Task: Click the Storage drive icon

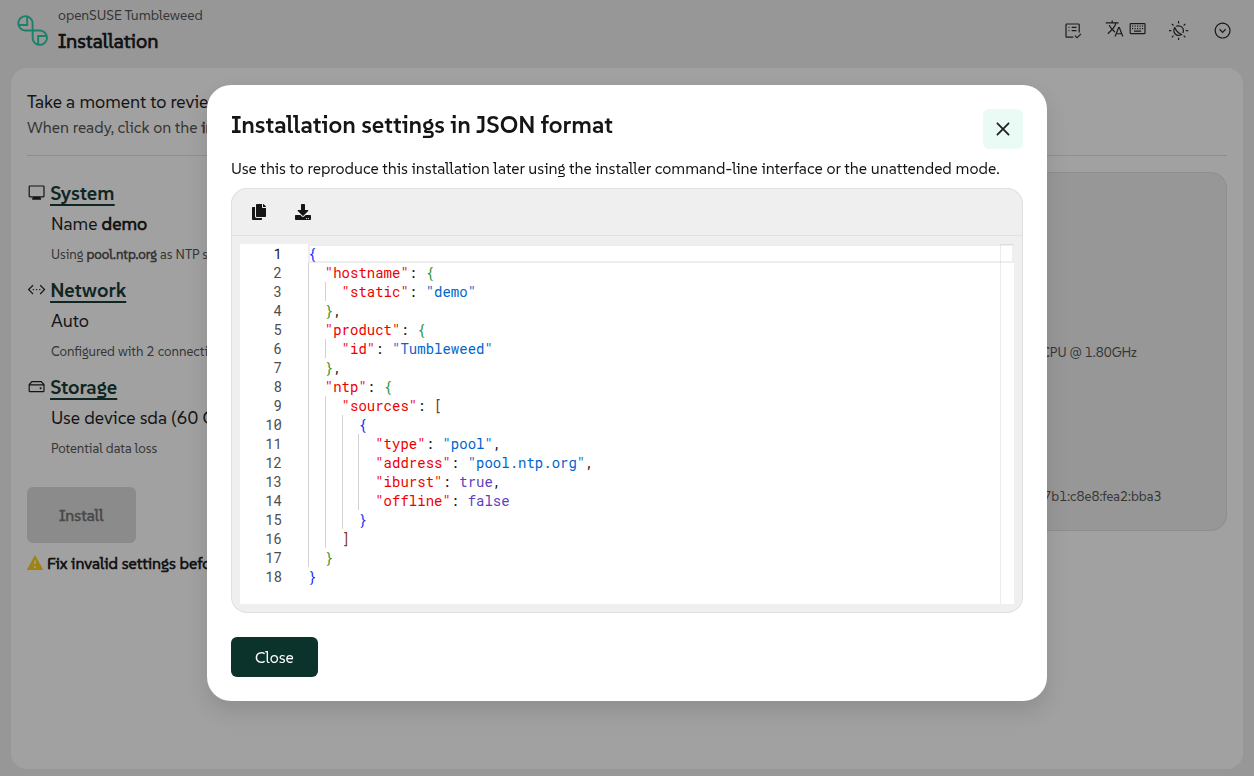Action: [36, 387]
